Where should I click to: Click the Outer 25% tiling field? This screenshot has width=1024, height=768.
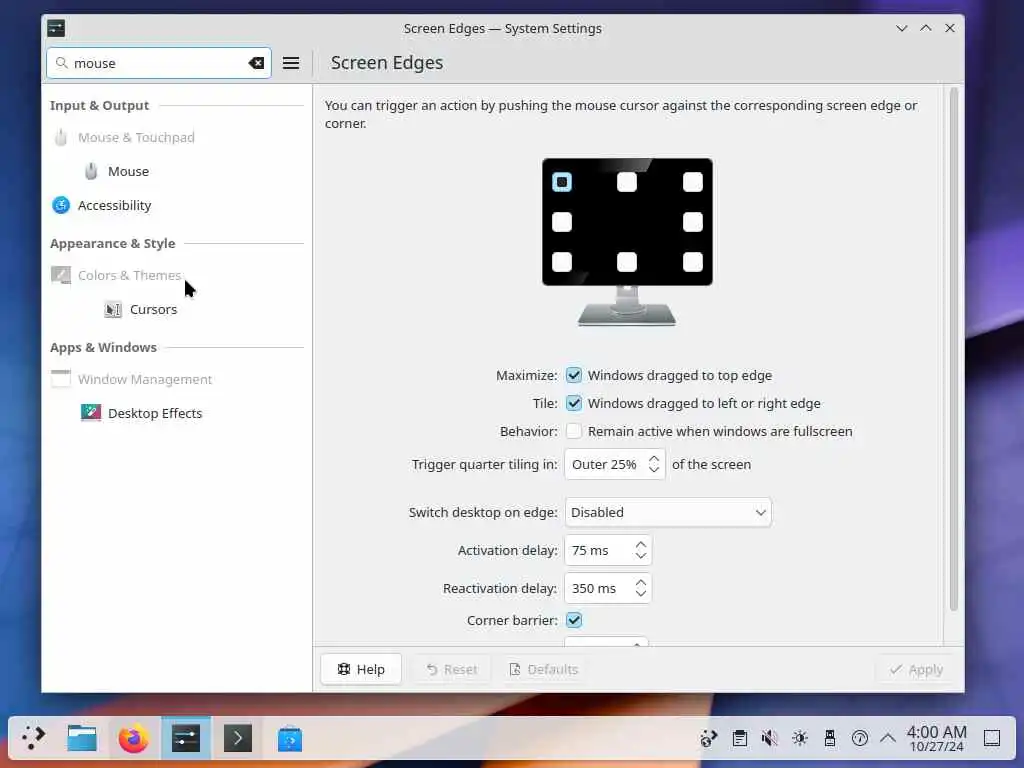tap(615, 464)
